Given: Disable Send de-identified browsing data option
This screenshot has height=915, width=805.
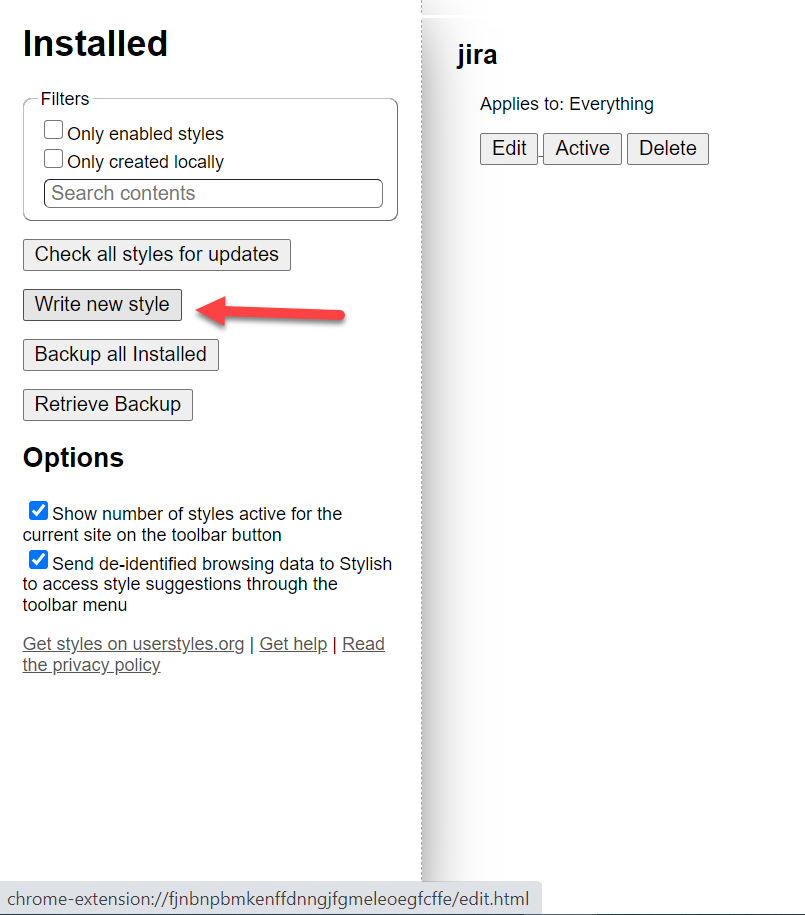Looking at the screenshot, I should [39, 560].
